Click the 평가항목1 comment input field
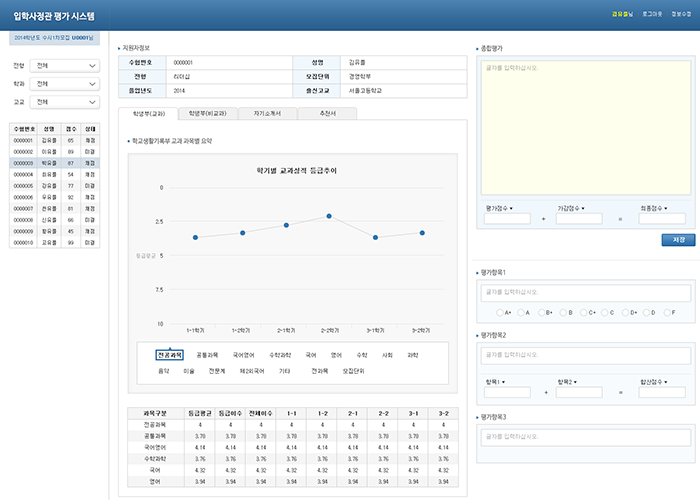 586,292
